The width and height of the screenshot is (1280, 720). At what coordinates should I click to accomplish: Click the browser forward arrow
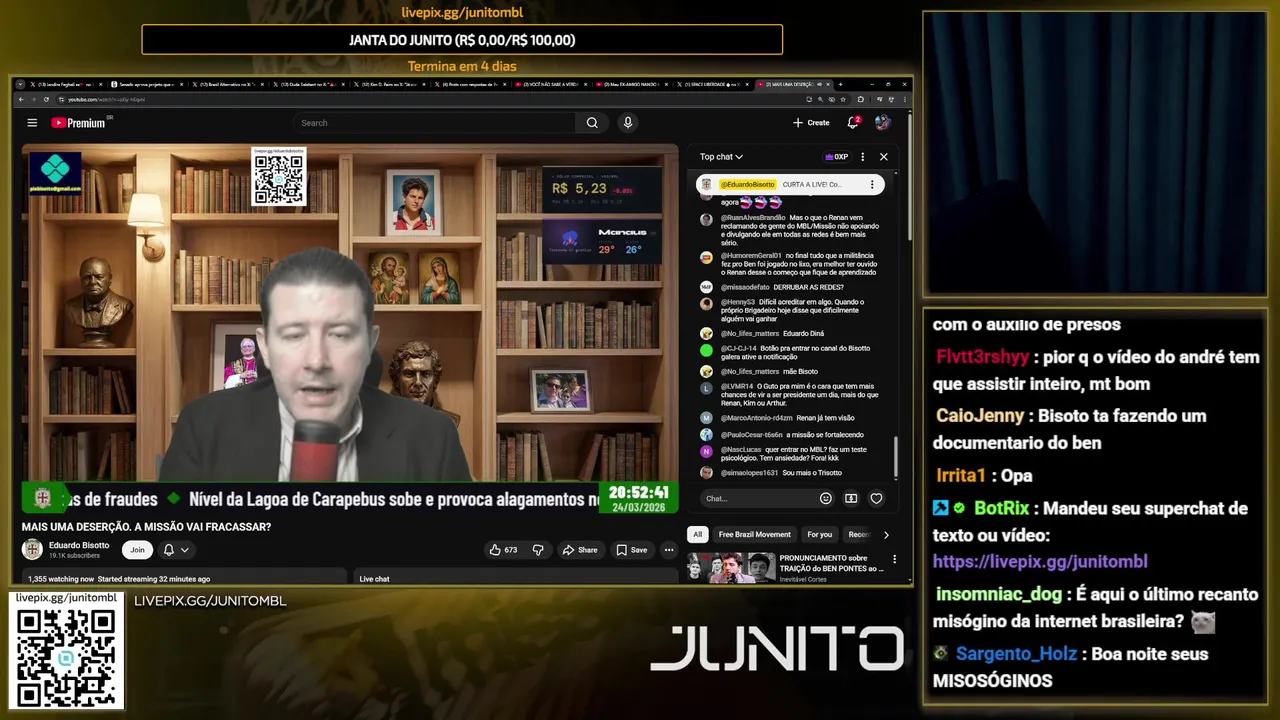click(34, 99)
